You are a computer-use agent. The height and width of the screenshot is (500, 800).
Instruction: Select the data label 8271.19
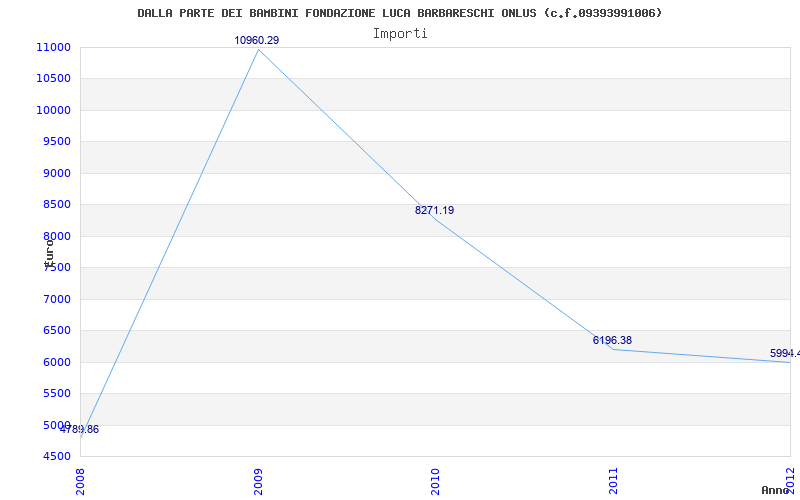pyautogui.click(x=434, y=210)
